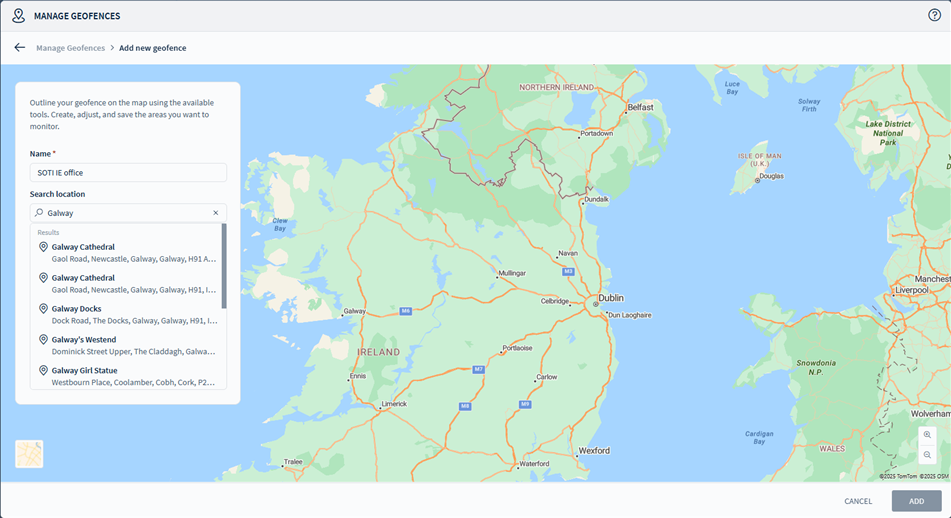The image size is (951, 518).
Task: Click the Dublin marker on the map
Action: point(595,304)
